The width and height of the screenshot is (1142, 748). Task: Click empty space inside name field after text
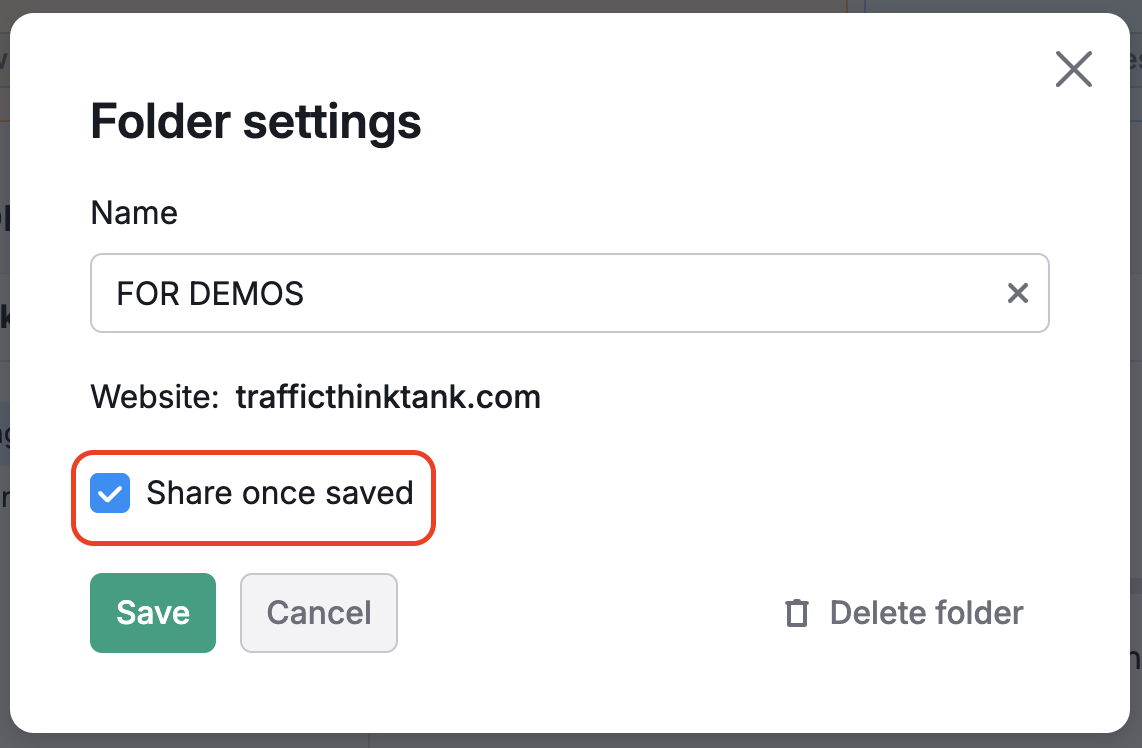pos(650,293)
